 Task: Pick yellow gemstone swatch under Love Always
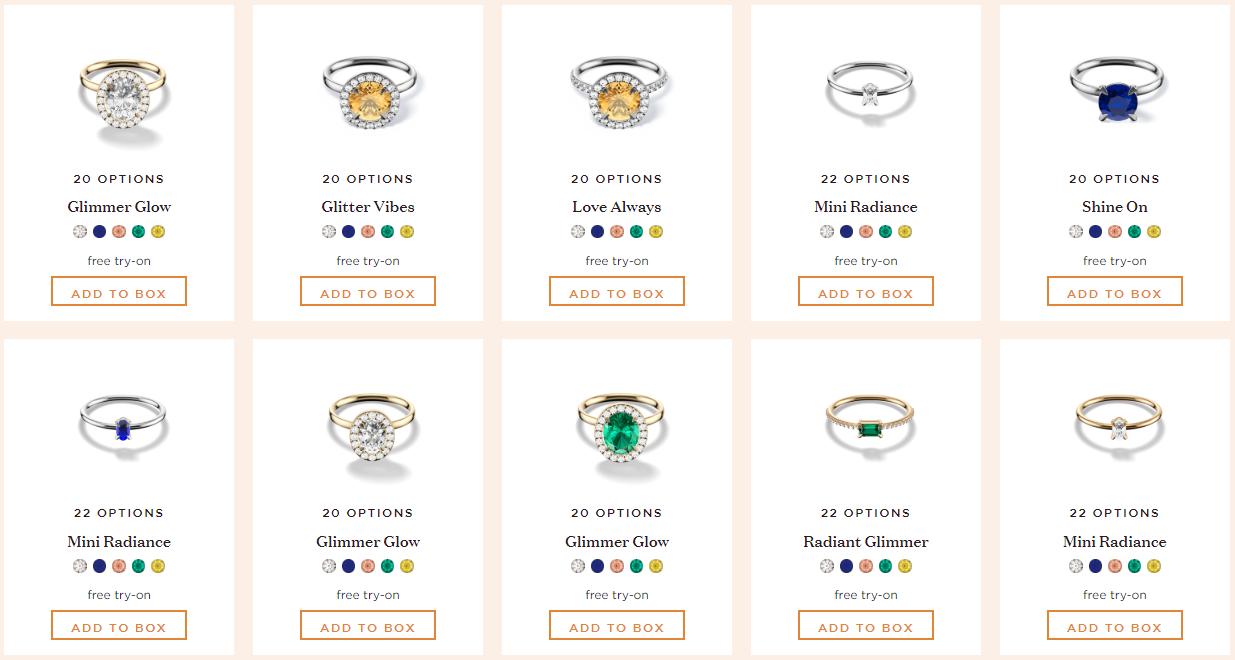tap(656, 232)
